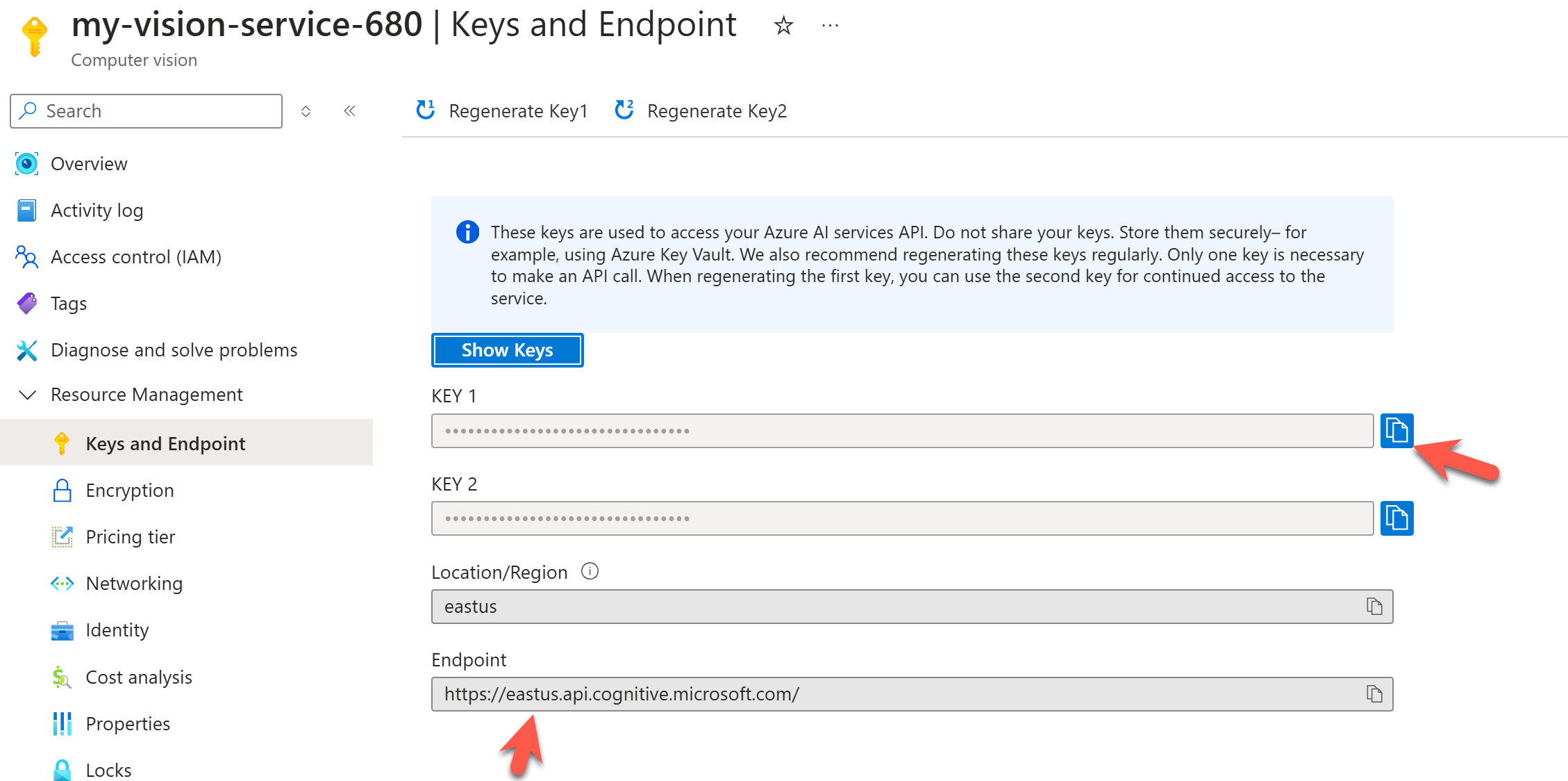Screen dimensions: 1568x781
Task: Click the Pricing tier edit icon
Action: click(x=62, y=537)
